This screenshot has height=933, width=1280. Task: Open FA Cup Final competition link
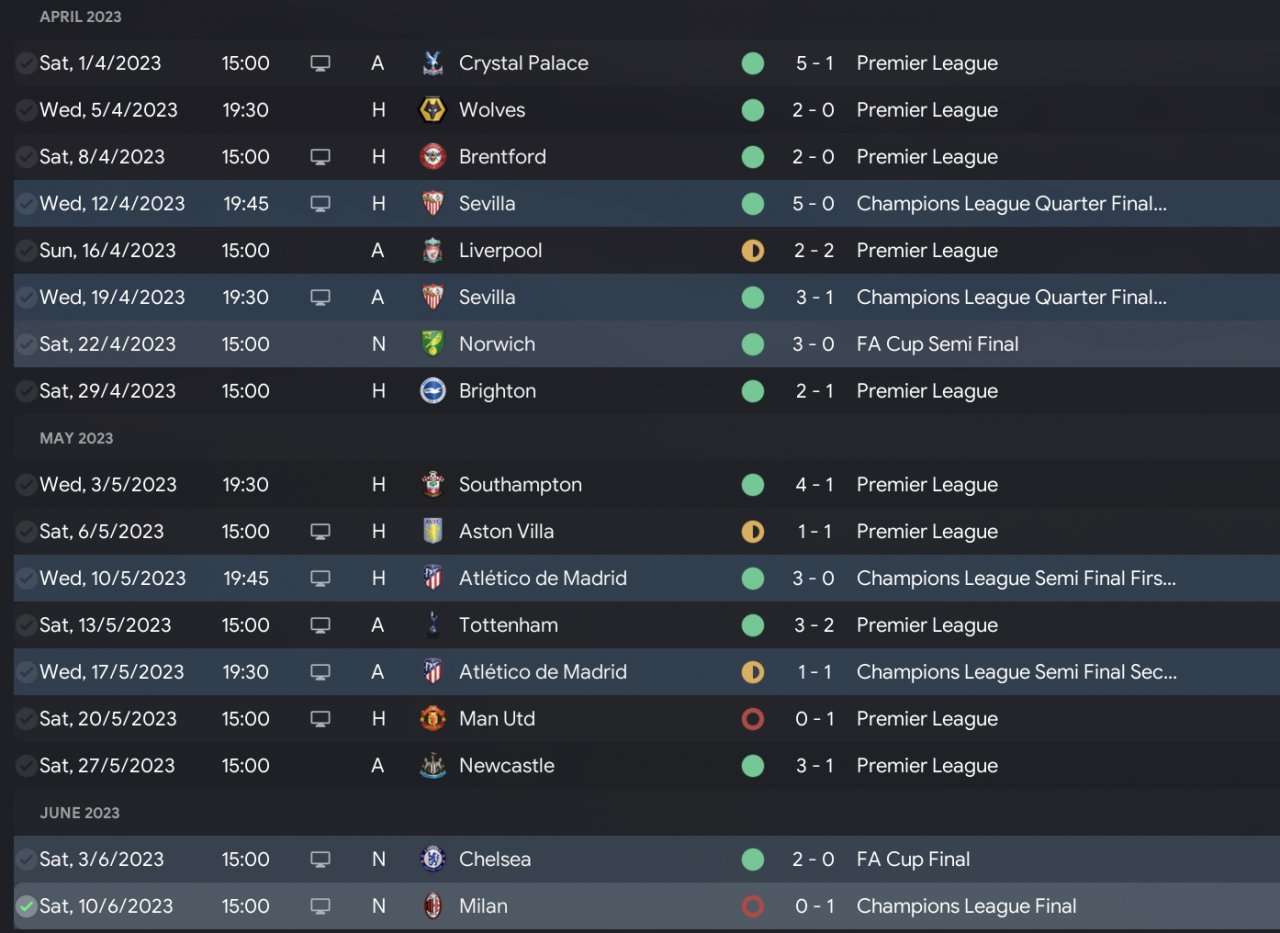click(913, 859)
